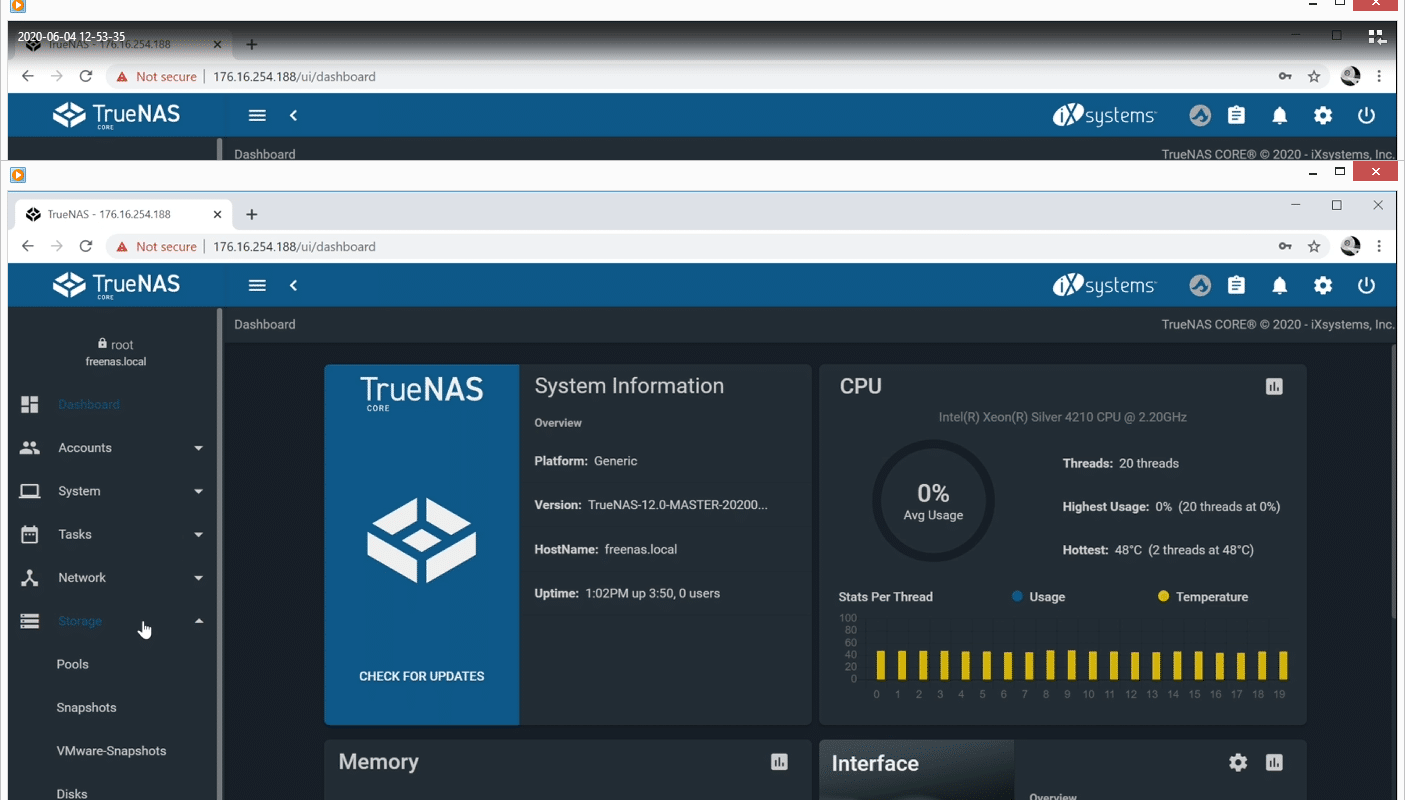1405x800 pixels.
Task: Open CPU reports chart icon
Action: [1274, 386]
